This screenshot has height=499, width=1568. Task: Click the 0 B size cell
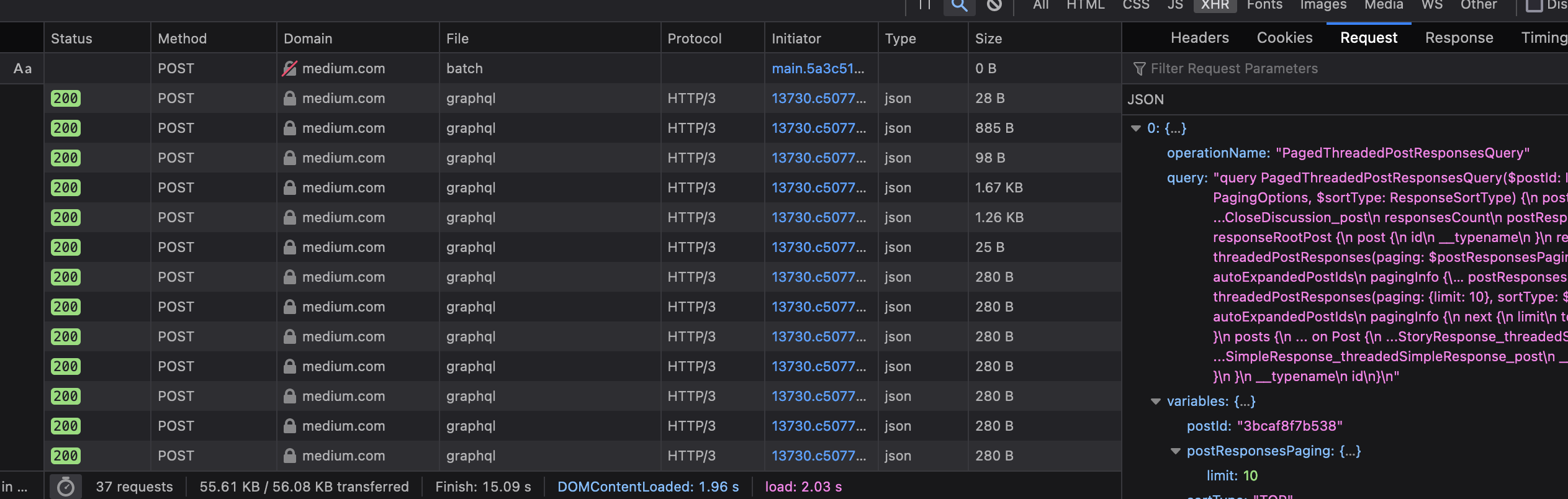pyautogui.click(x=986, y=68)
